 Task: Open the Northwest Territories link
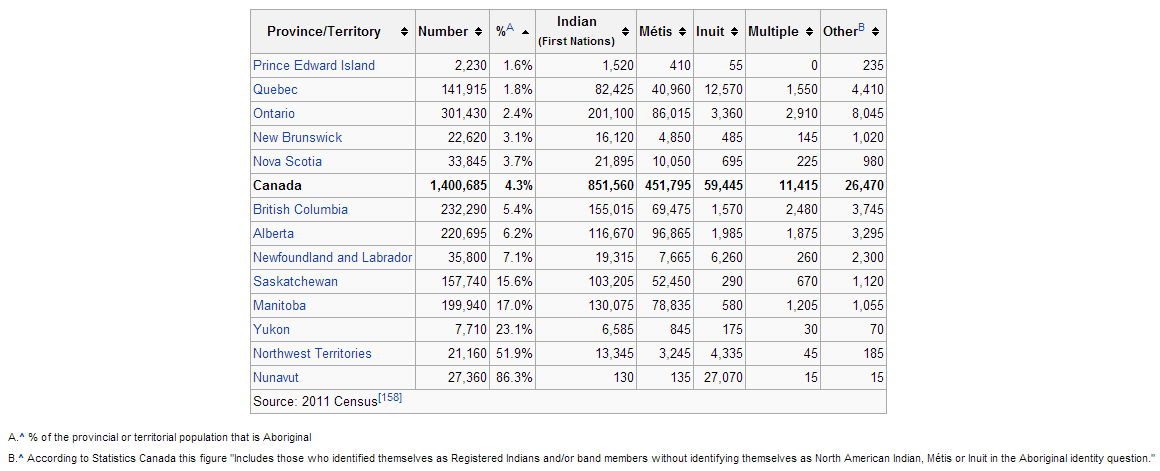(x=312, y=354)
